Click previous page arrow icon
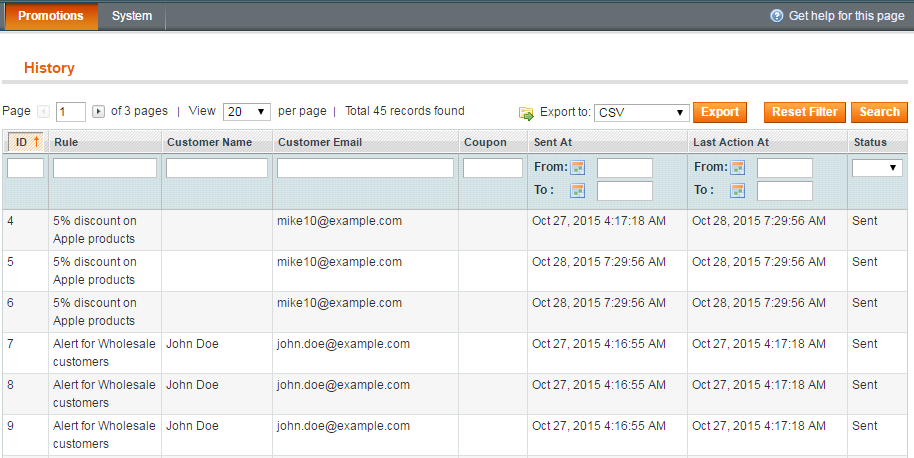914x458 pixels. [43, 111]
